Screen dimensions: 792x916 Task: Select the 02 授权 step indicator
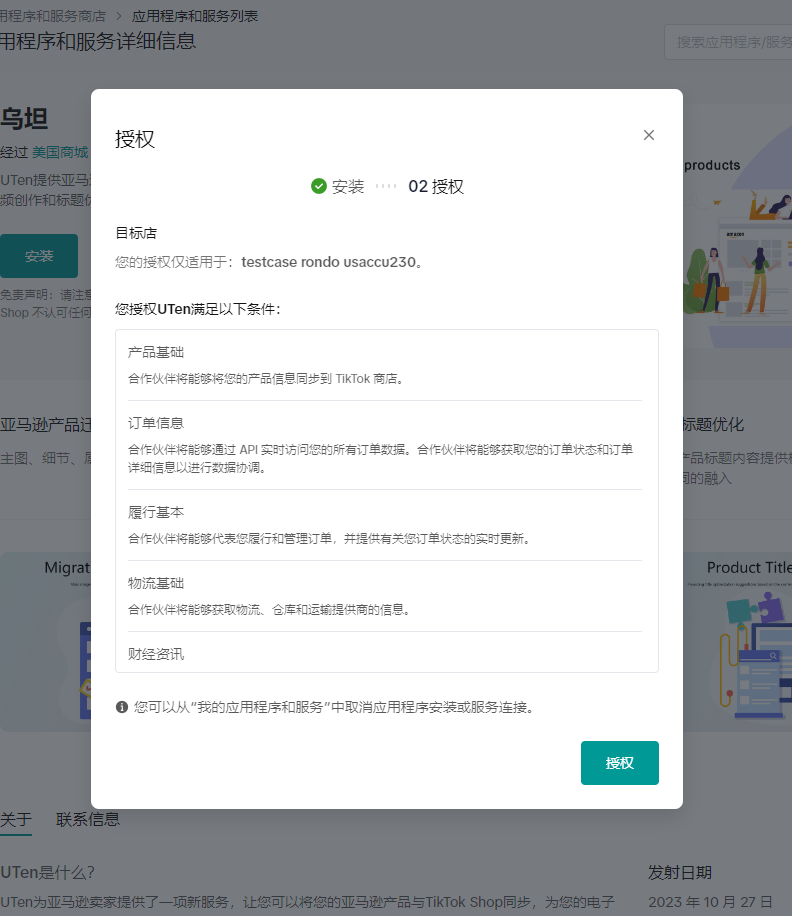[x=436, y=187]
